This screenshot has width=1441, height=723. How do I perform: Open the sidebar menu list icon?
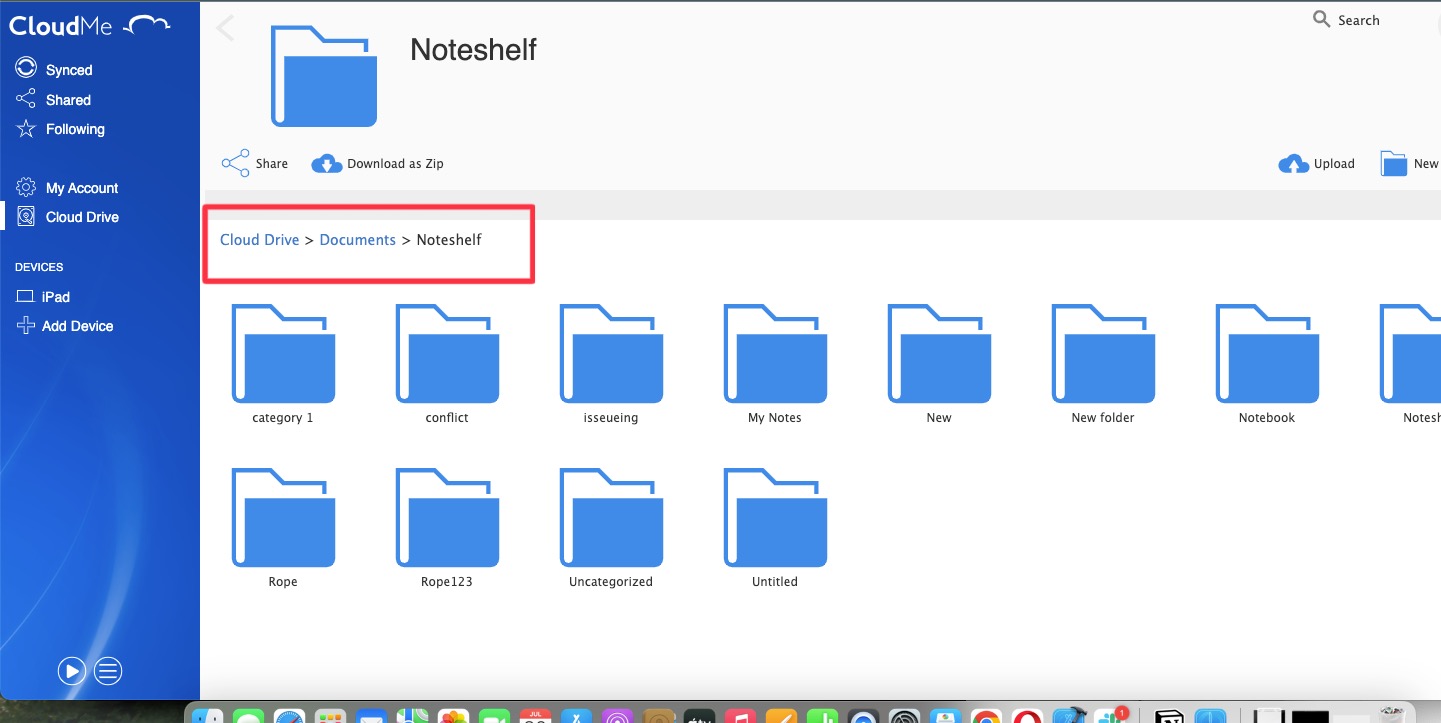click(x=108, y=671)
